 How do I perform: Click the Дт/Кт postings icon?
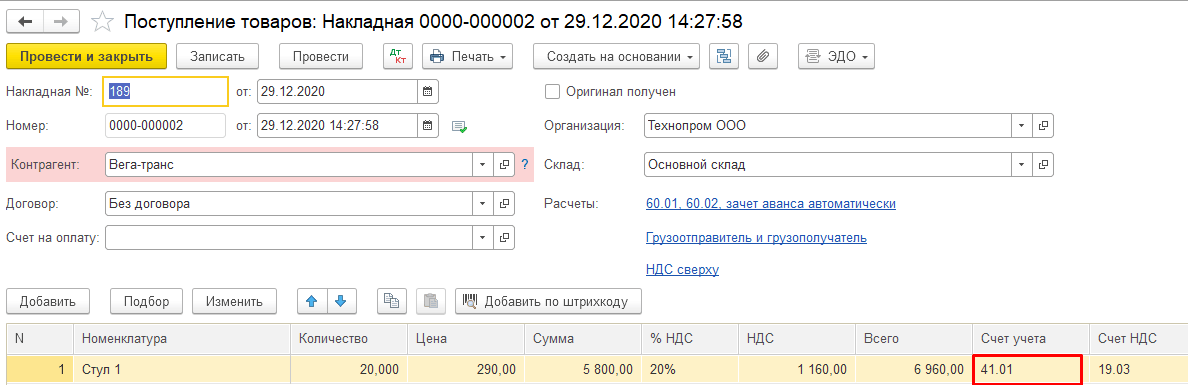[x=398, y=56]
